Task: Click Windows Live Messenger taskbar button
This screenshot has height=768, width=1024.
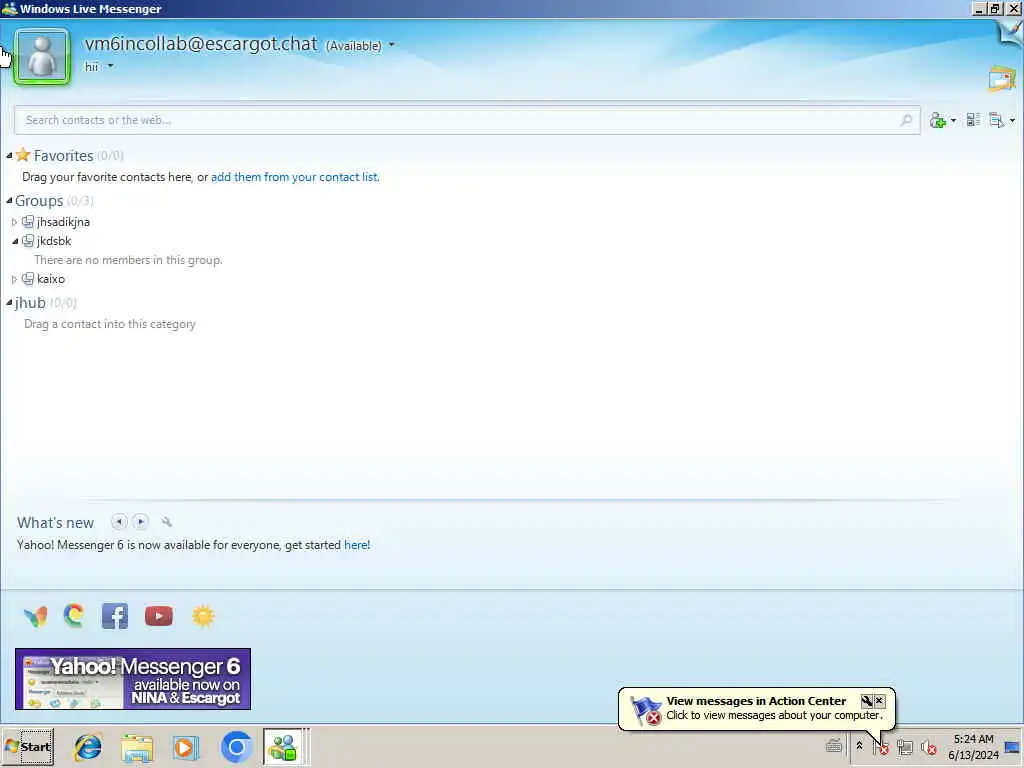Action: [x=283, y=746]
